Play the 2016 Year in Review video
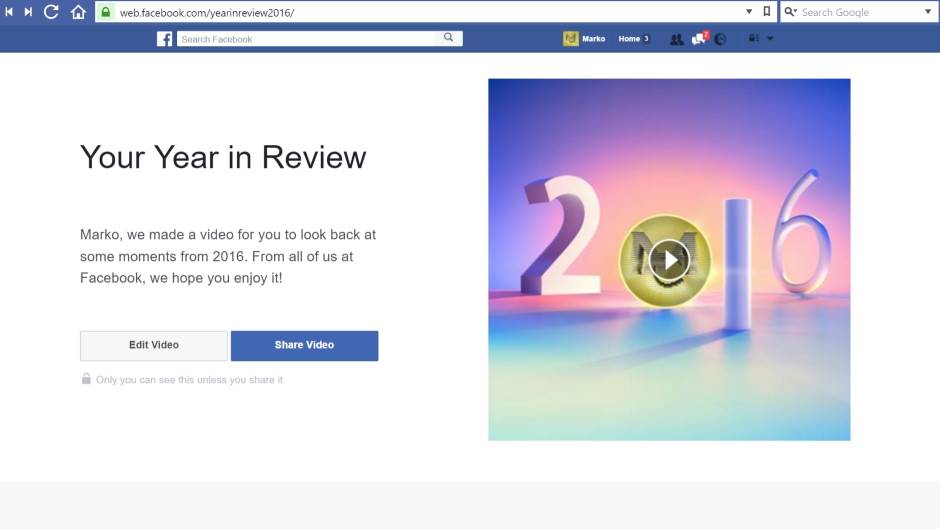The height and width of the screenshot is (529, 940). pyautogui.click(x=668, y=261)
